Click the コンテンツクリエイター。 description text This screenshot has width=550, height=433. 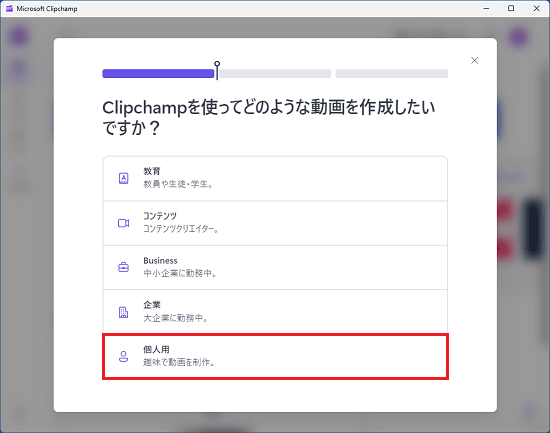pyautogui.click(x=181, y=229)
